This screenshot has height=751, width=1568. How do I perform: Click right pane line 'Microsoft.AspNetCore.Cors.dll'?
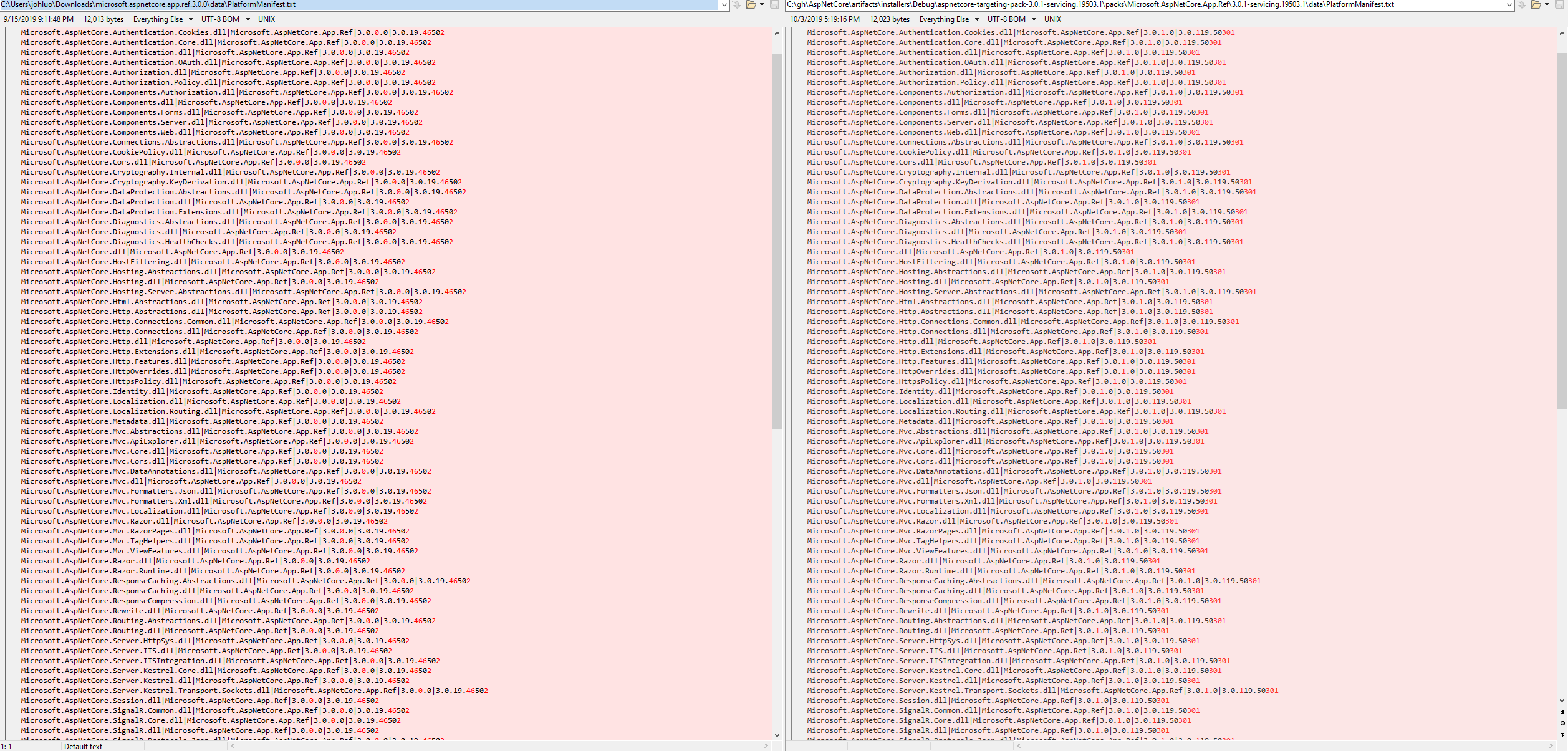tap(981, 162)
